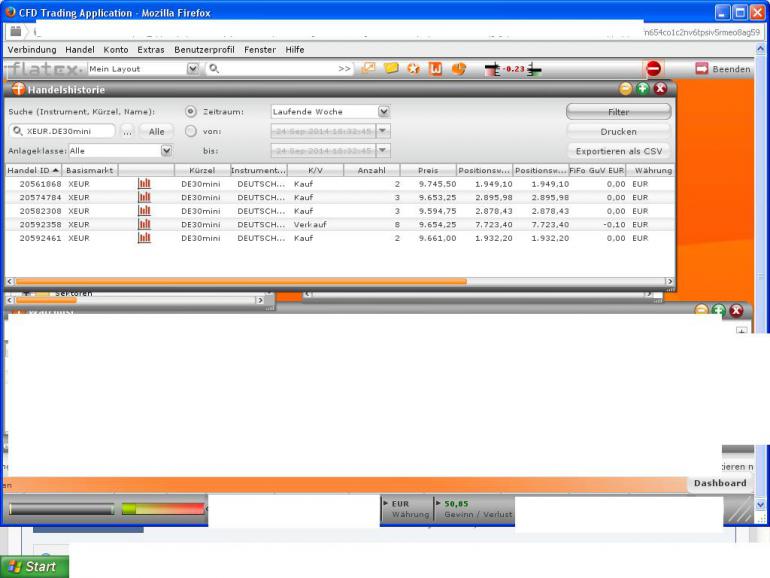770x578 pixels.
Task: Open chart icon for trade 20574784
Action: pos(144,197)
